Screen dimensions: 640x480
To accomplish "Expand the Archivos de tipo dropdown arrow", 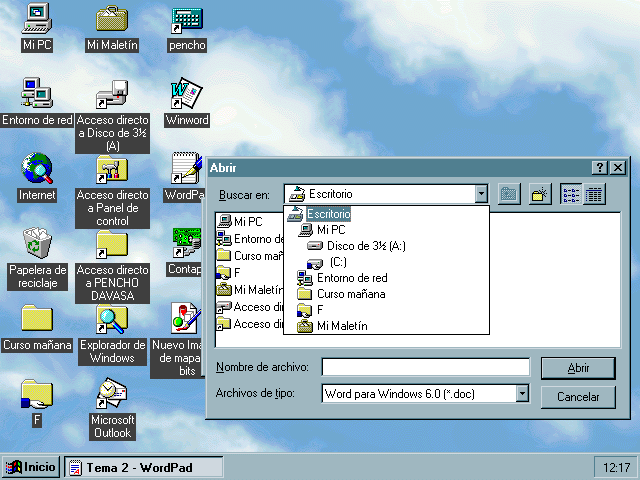I will (522, 393).
